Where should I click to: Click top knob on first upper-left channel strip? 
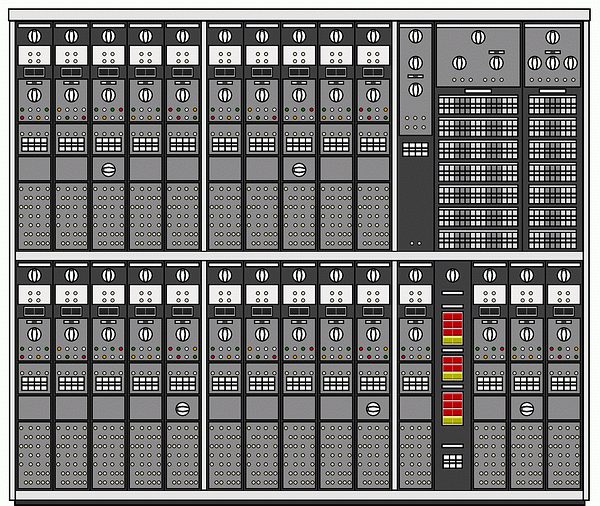(34, 37)
